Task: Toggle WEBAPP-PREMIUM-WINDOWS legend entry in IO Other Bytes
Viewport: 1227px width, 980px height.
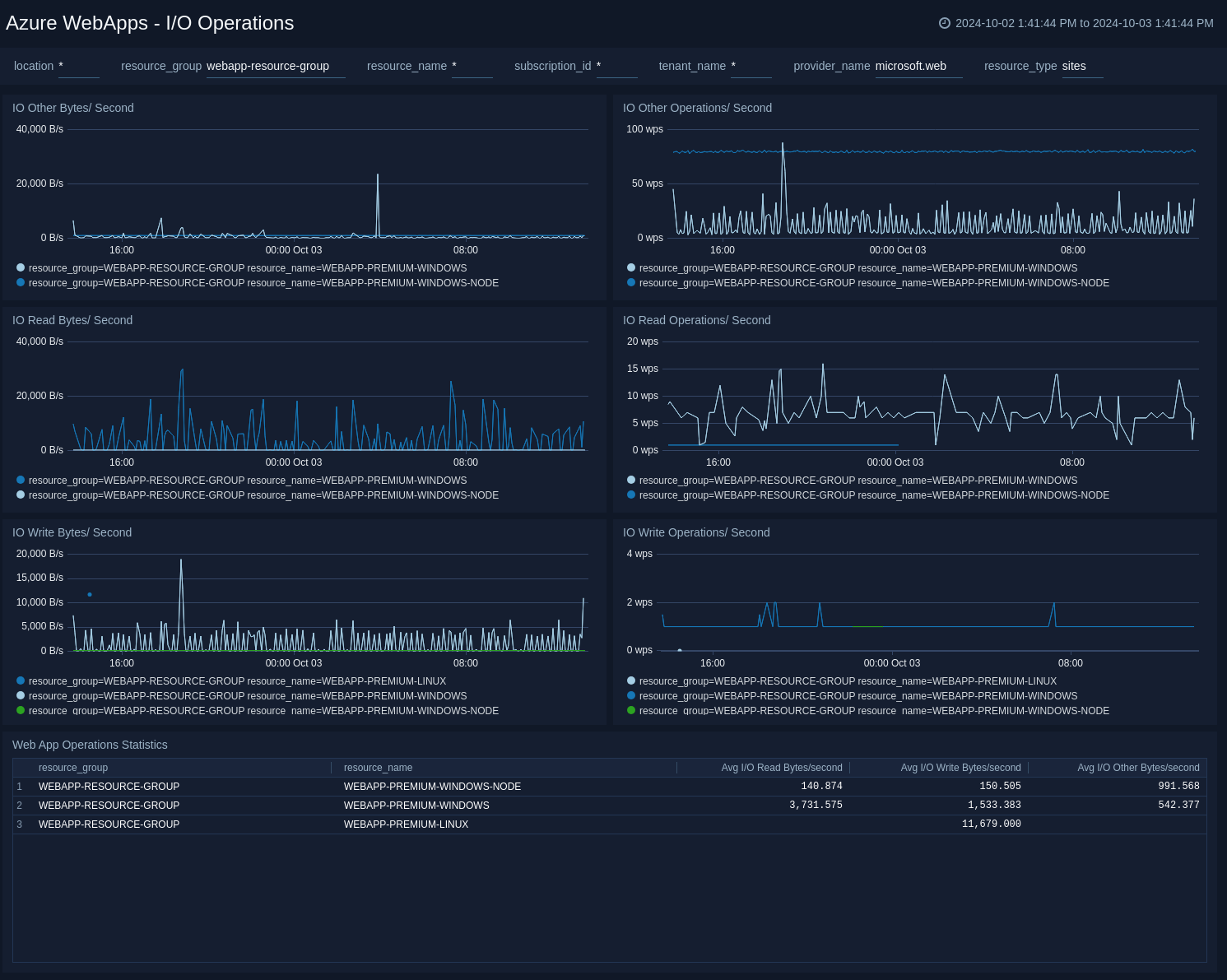Action: coord(242,268)
